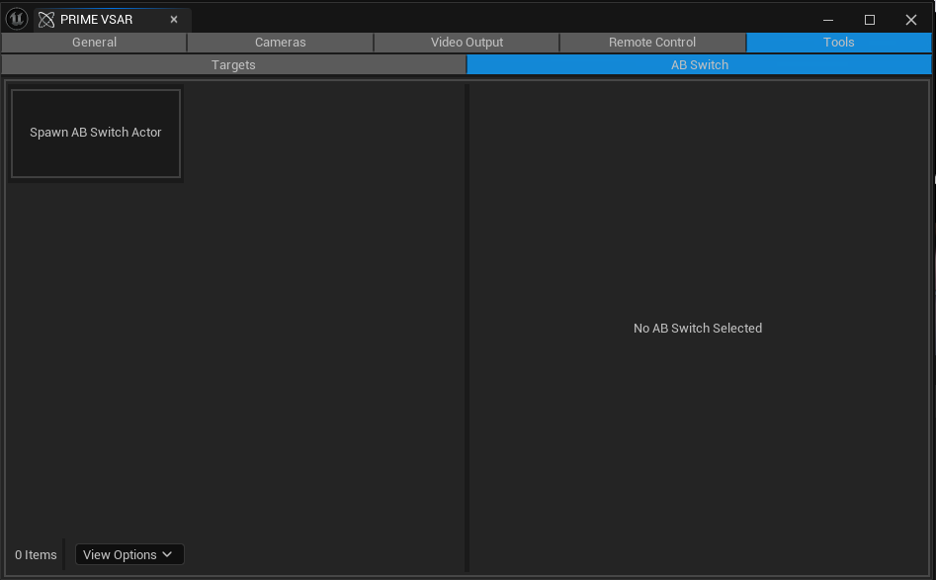Select the Remote Control tab
936x580 pixels.
click(652, 42)
